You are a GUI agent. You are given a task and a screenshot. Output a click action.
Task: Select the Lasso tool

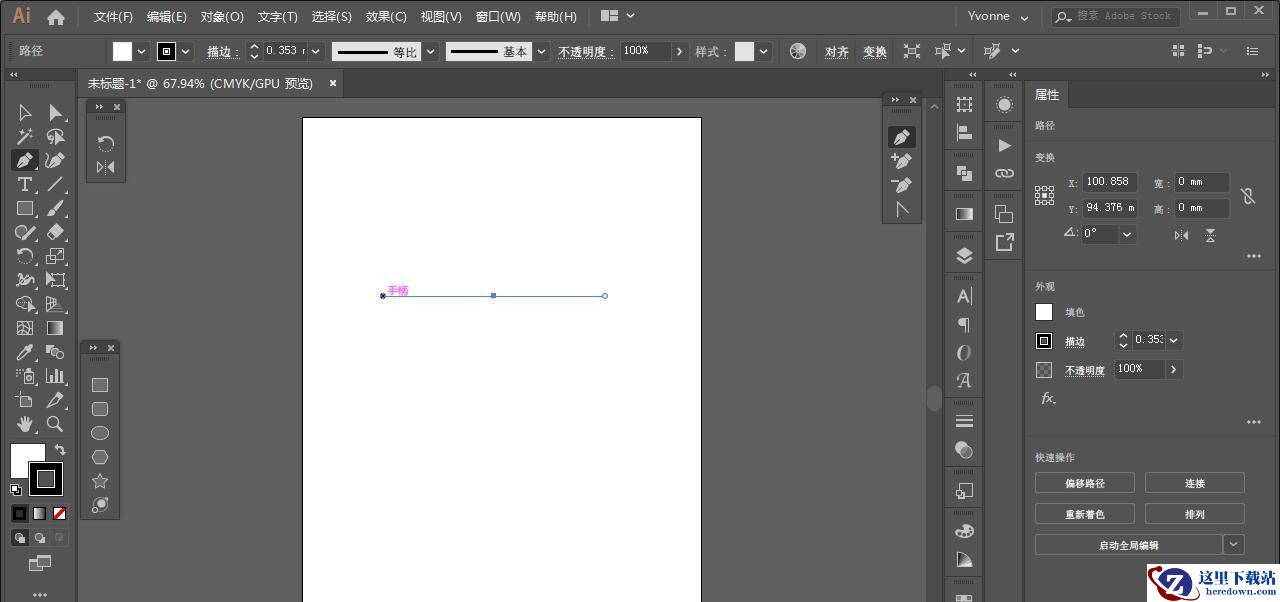click(x=56, y=137)
